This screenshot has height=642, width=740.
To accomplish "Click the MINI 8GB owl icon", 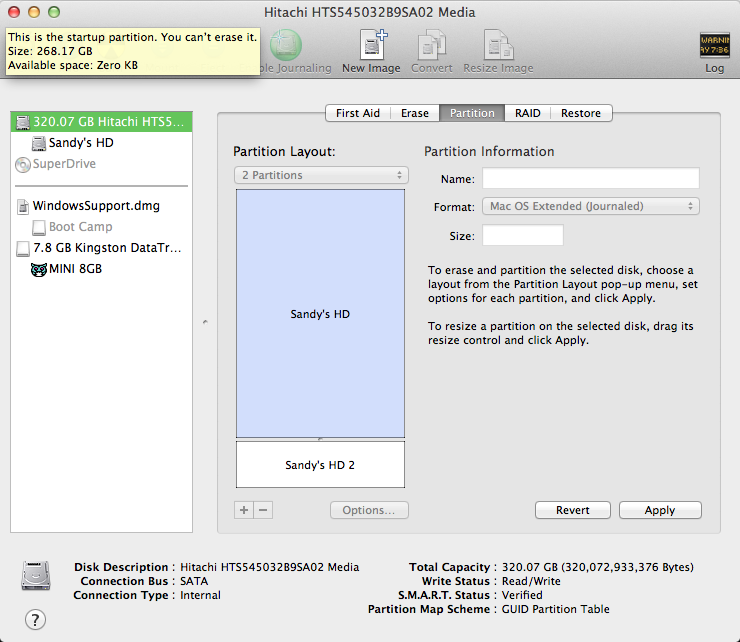I will click(x=39, y=270).
